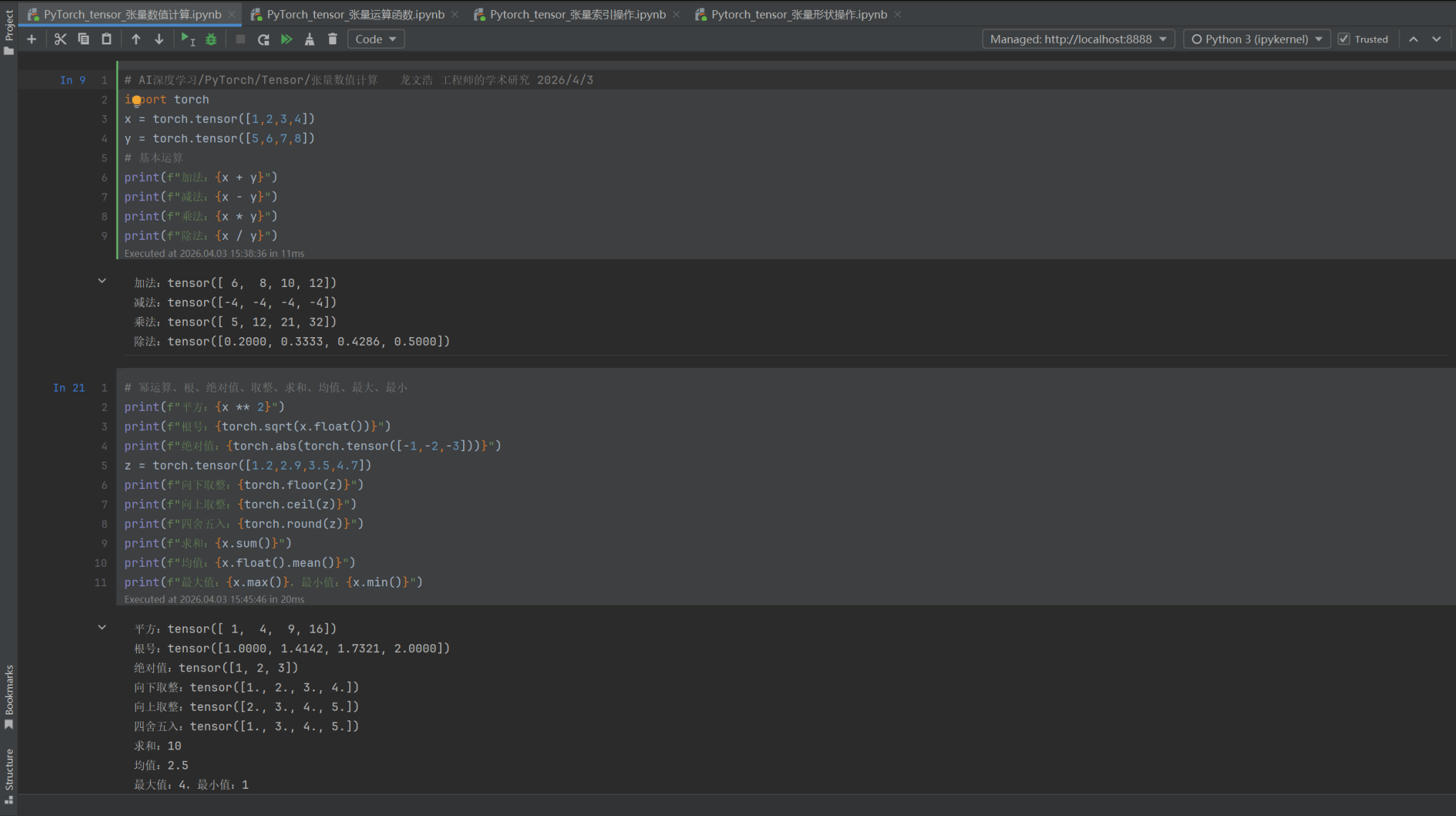The image size is (1456, 816).
Task: Switch to 张量运算函数 notebook tab
Action: pos(355,14)
